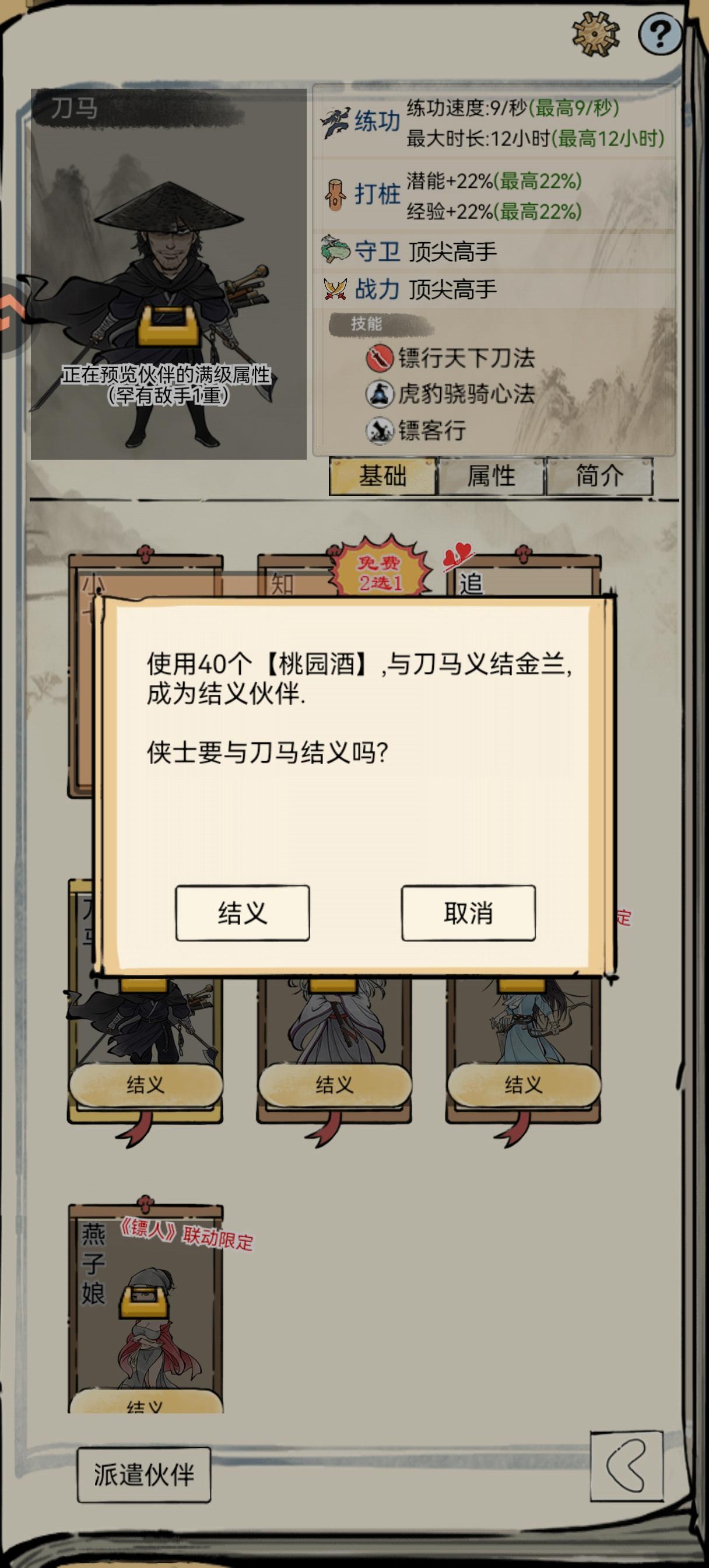Tap the 镖客行 skill icon
Screen dimensions: 709x1568
pos(378,430)
